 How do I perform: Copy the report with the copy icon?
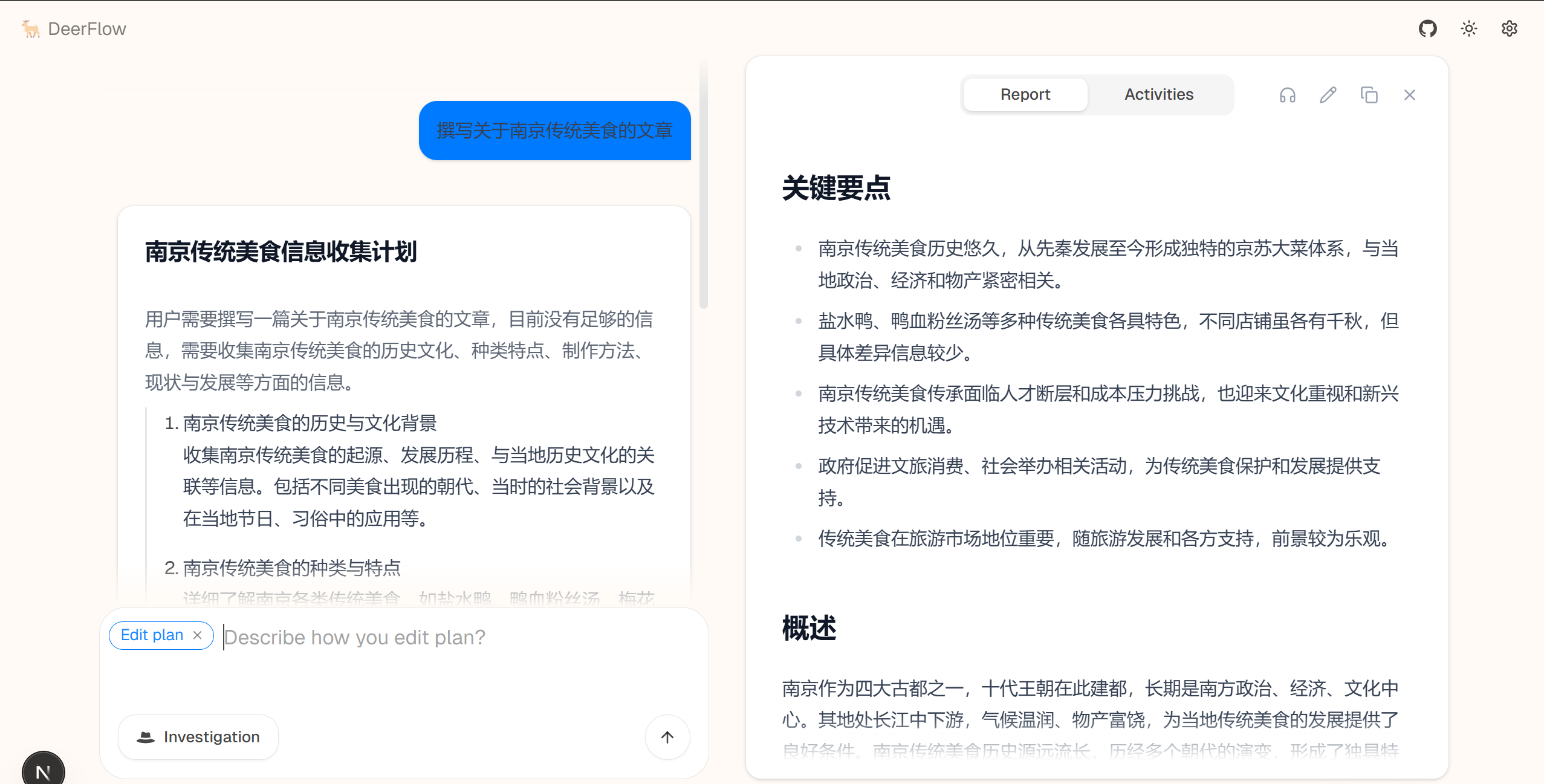pyautogui.click(x=1369, y=95)
